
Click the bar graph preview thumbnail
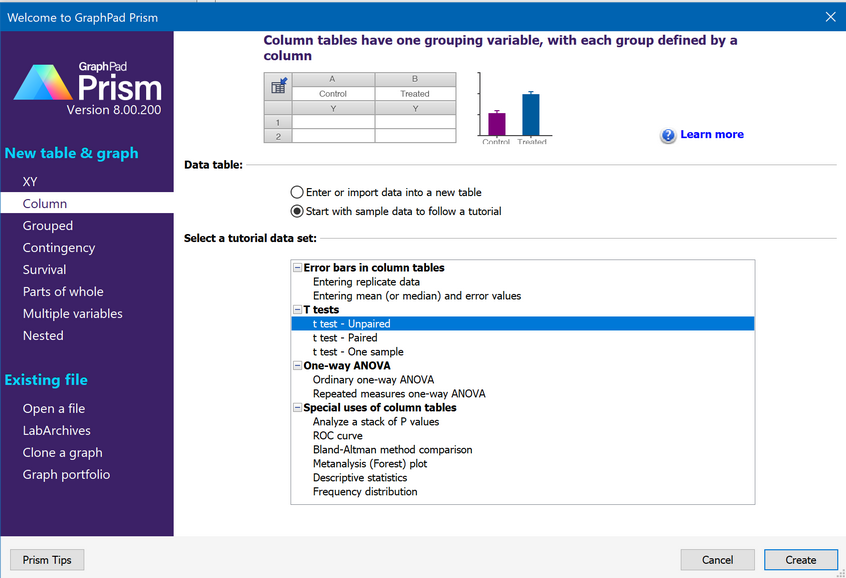point(514,109)
